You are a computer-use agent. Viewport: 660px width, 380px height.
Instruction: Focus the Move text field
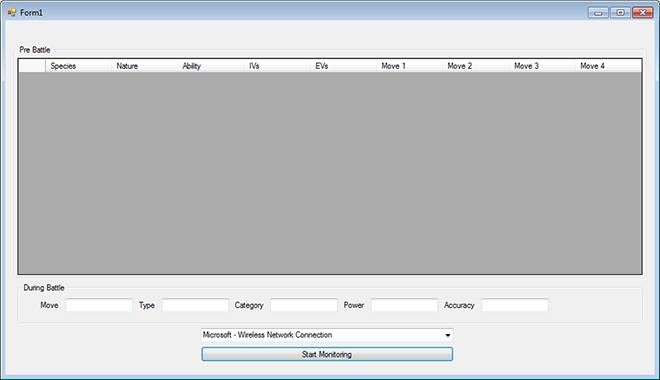click(x=99, y=305)
